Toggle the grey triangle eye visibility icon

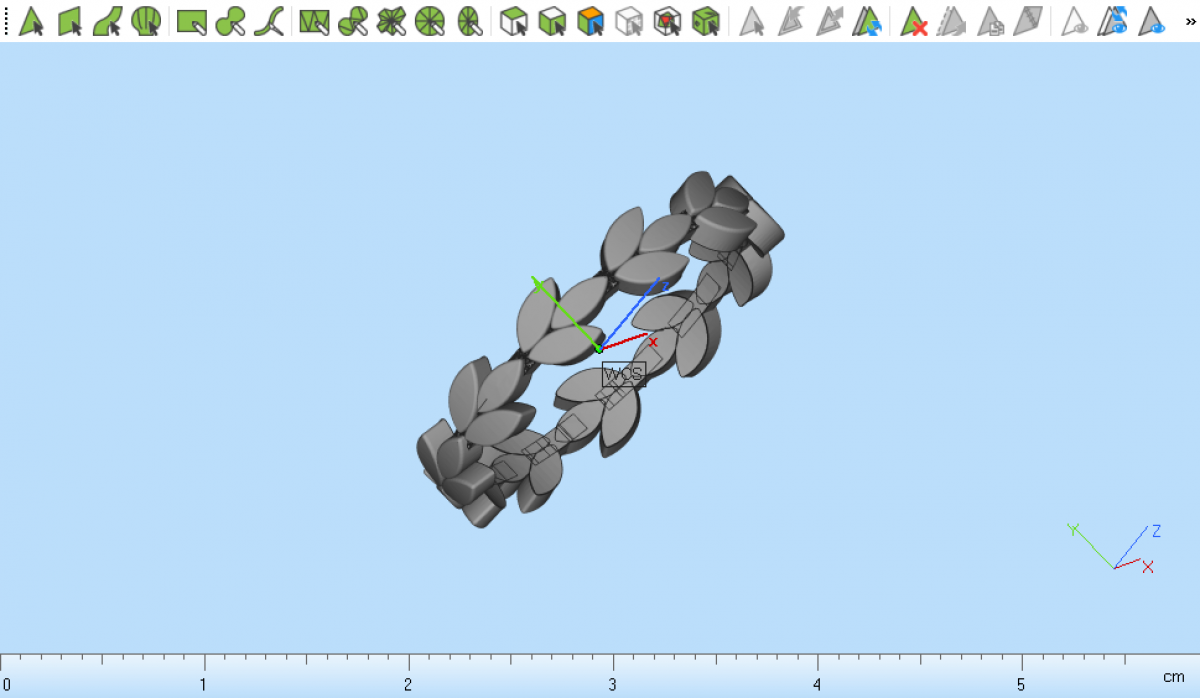[1075, 21]
